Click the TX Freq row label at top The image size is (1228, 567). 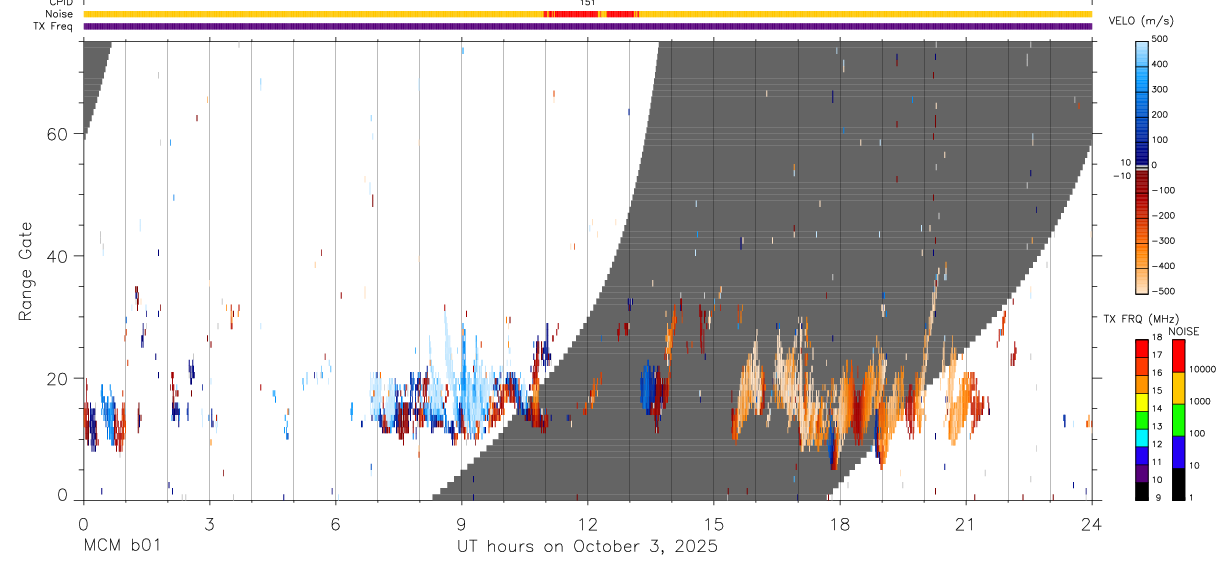tap(53, 26)
